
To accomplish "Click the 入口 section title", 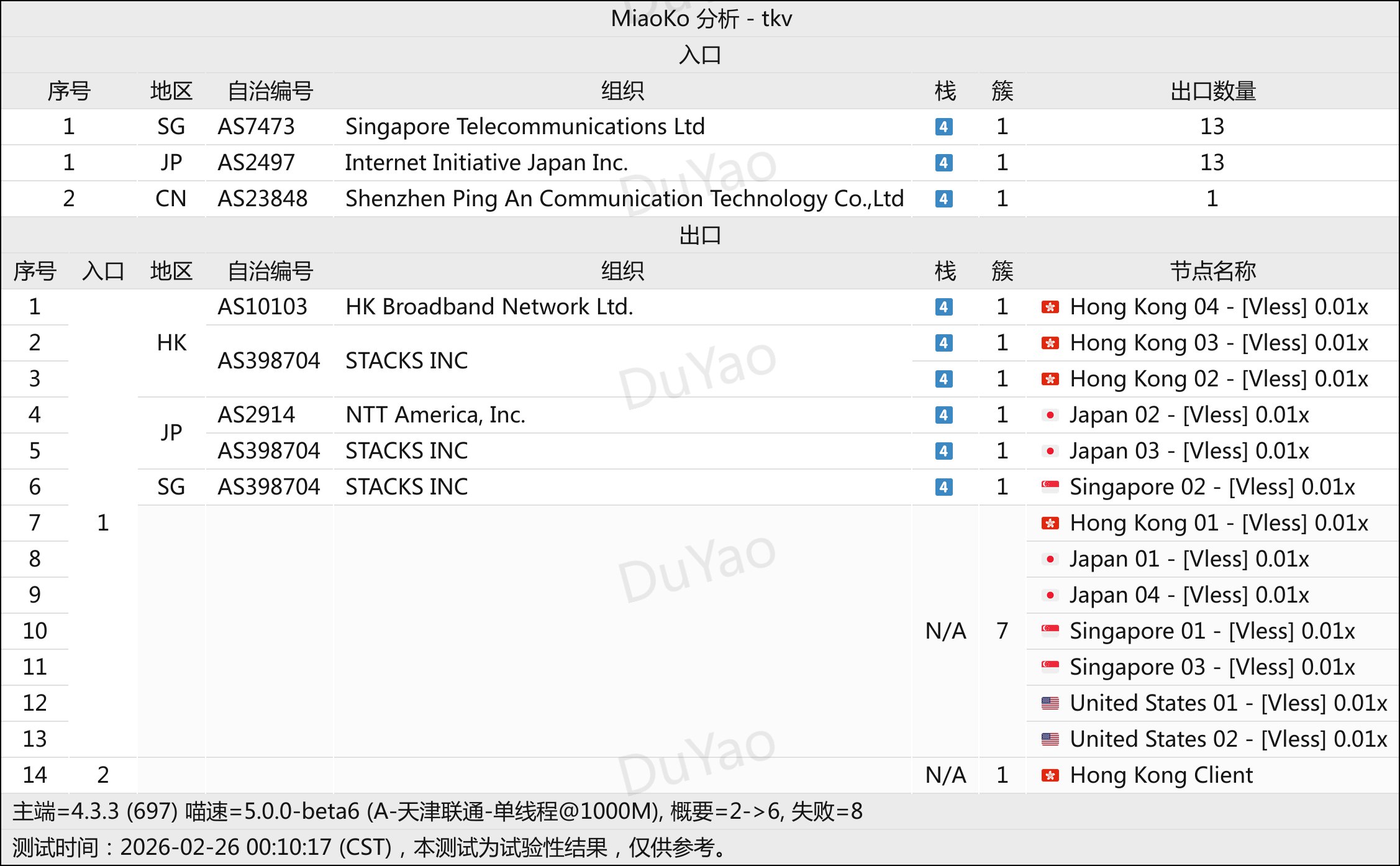I will [x=700, y=55].
